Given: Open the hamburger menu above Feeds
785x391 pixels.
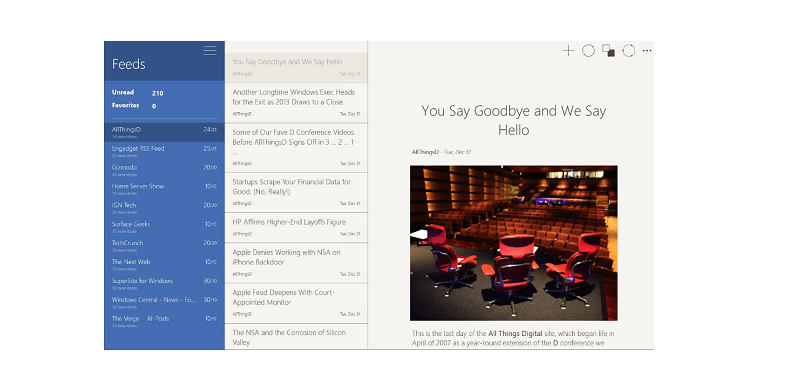Looking at the screenshot, I should click(210, 51).
